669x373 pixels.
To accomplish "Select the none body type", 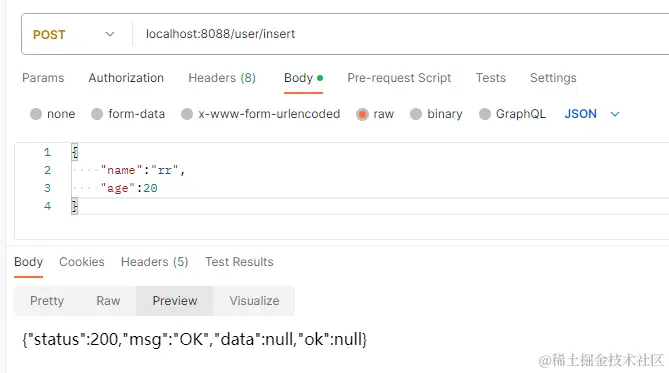I will click(x=52, y=114).
